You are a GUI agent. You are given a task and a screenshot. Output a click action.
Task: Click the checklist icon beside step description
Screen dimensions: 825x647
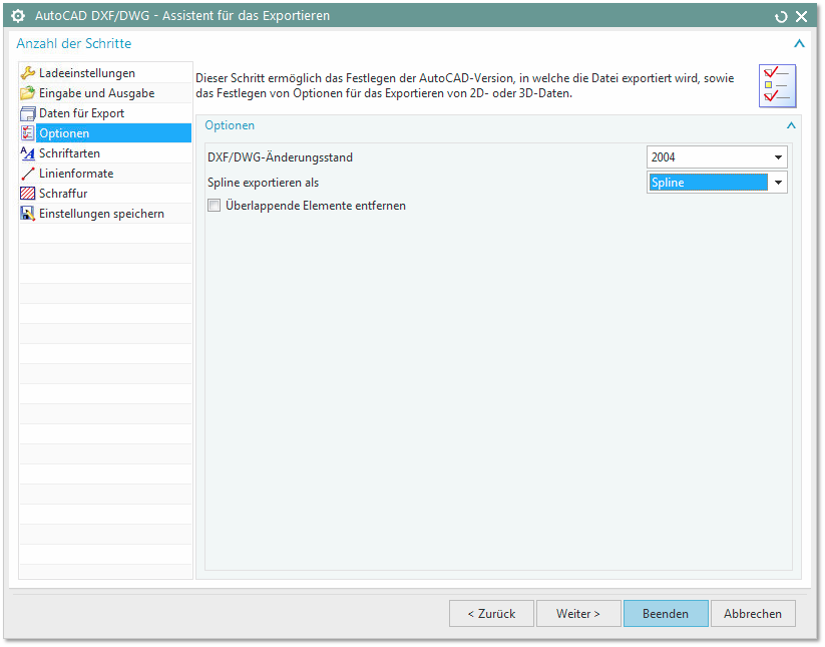777,86
